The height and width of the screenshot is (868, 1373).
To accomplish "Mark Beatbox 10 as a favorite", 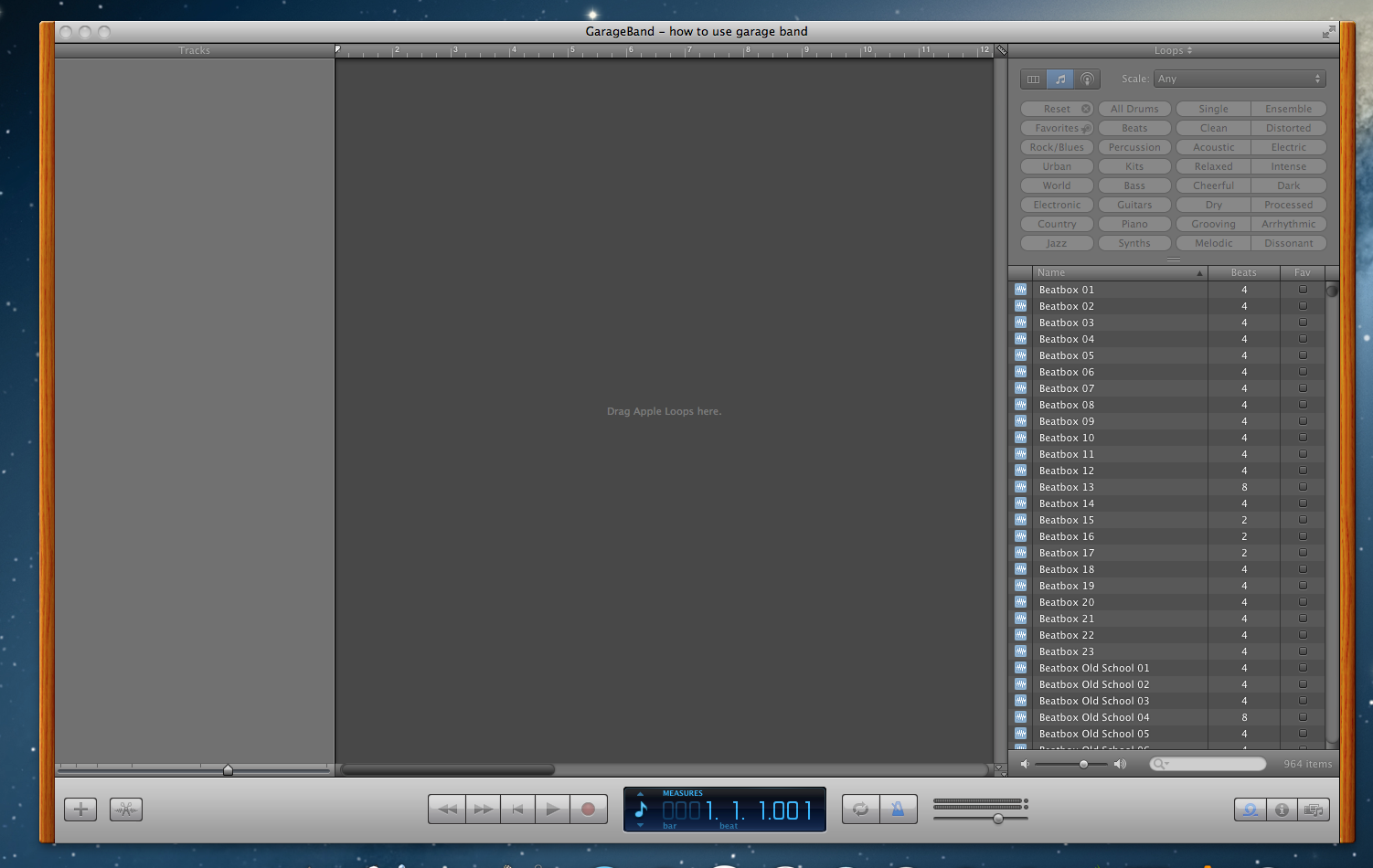I will tap(1303, 438).
